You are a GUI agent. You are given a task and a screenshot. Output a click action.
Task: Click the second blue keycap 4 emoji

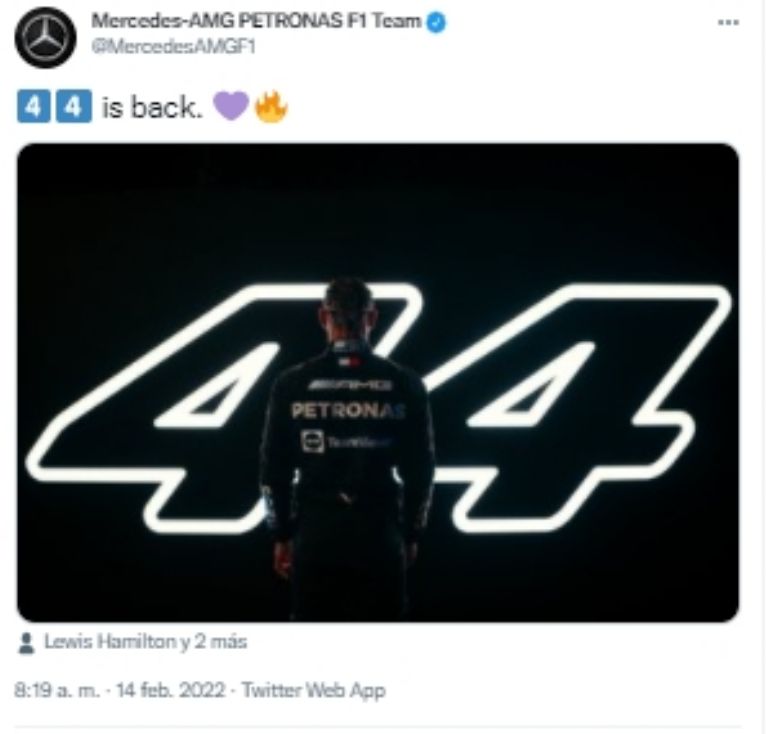(66, 107)
